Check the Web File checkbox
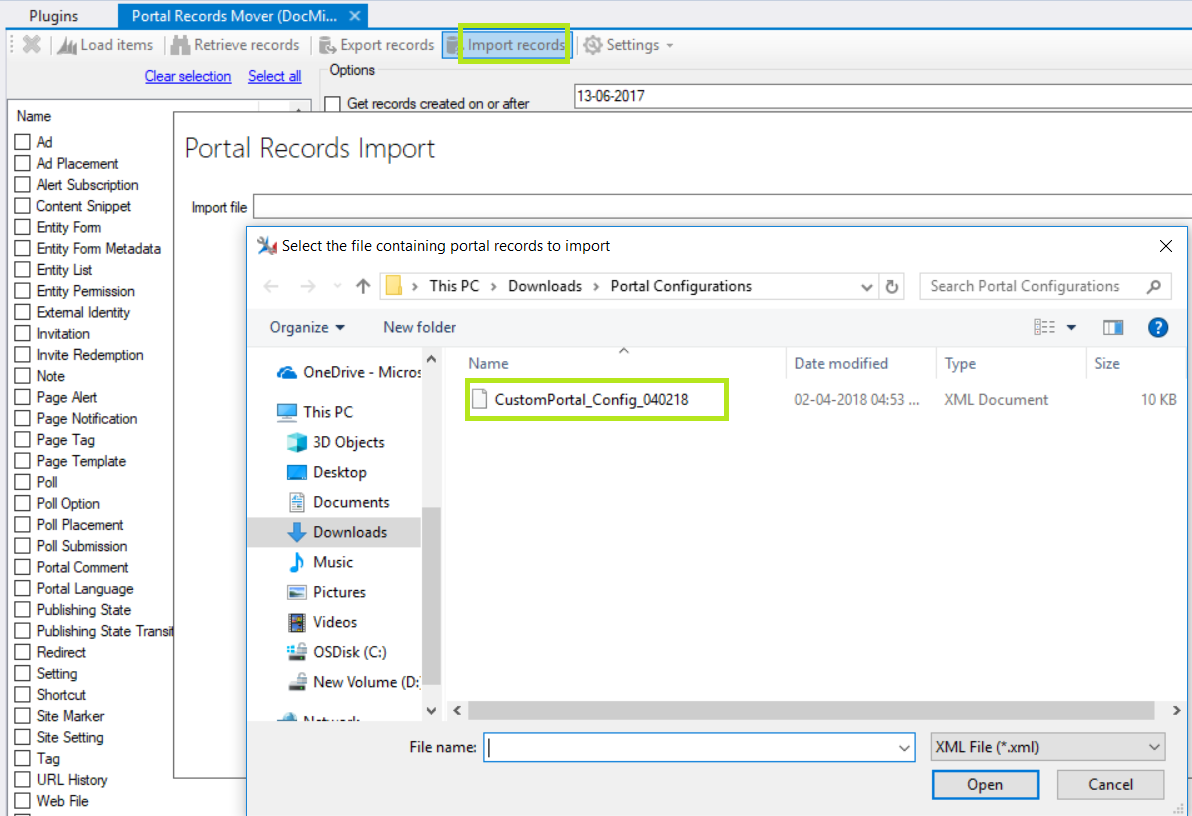Screen dimensions: 1192x816 tap(21, 800)
